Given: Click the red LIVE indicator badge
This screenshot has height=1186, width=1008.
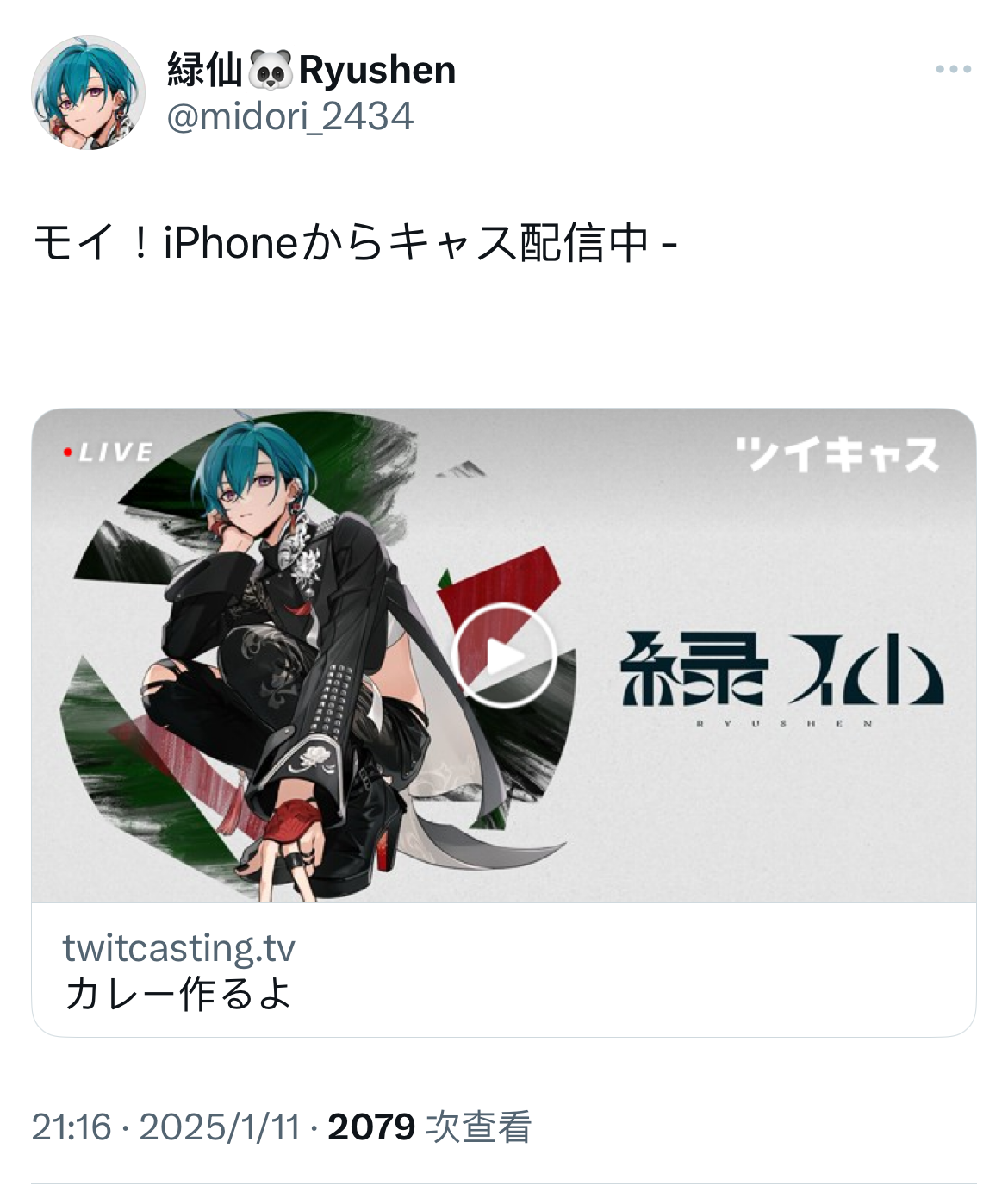Looking at the screenshot, I should click(108, 452).
